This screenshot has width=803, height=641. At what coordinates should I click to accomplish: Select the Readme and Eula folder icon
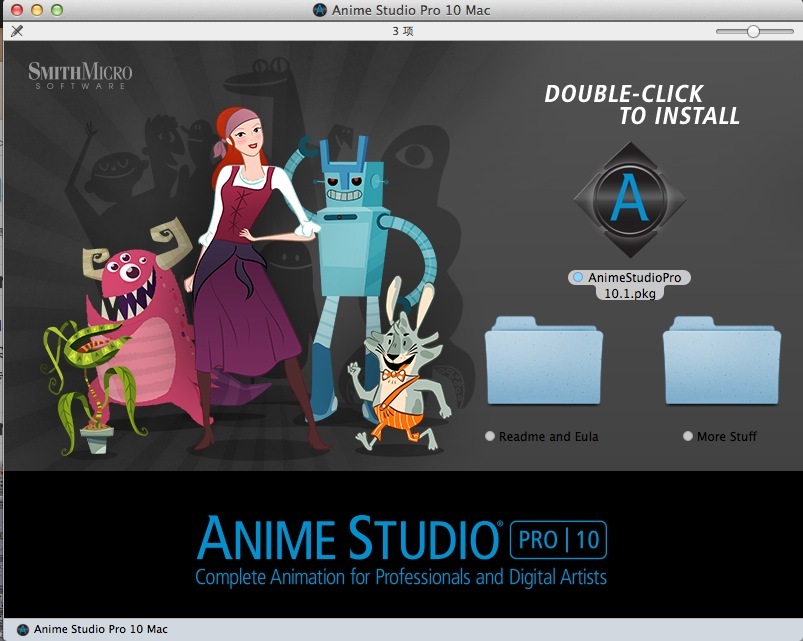543,361
